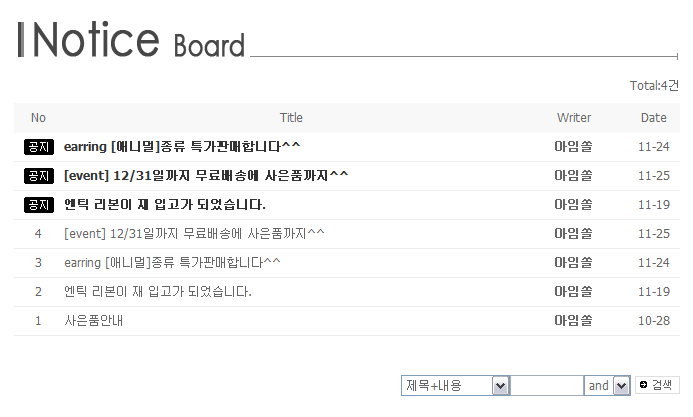The image size is (693, 417).
Task: Open post number 2 엔틱 리본 title
Action: point(157,292)
